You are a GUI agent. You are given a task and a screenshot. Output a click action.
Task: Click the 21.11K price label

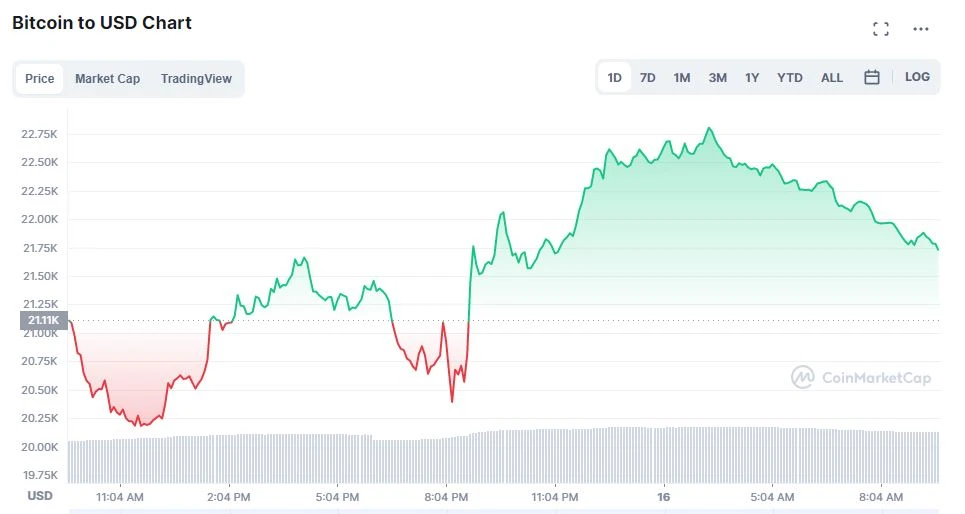pos(44,321)
